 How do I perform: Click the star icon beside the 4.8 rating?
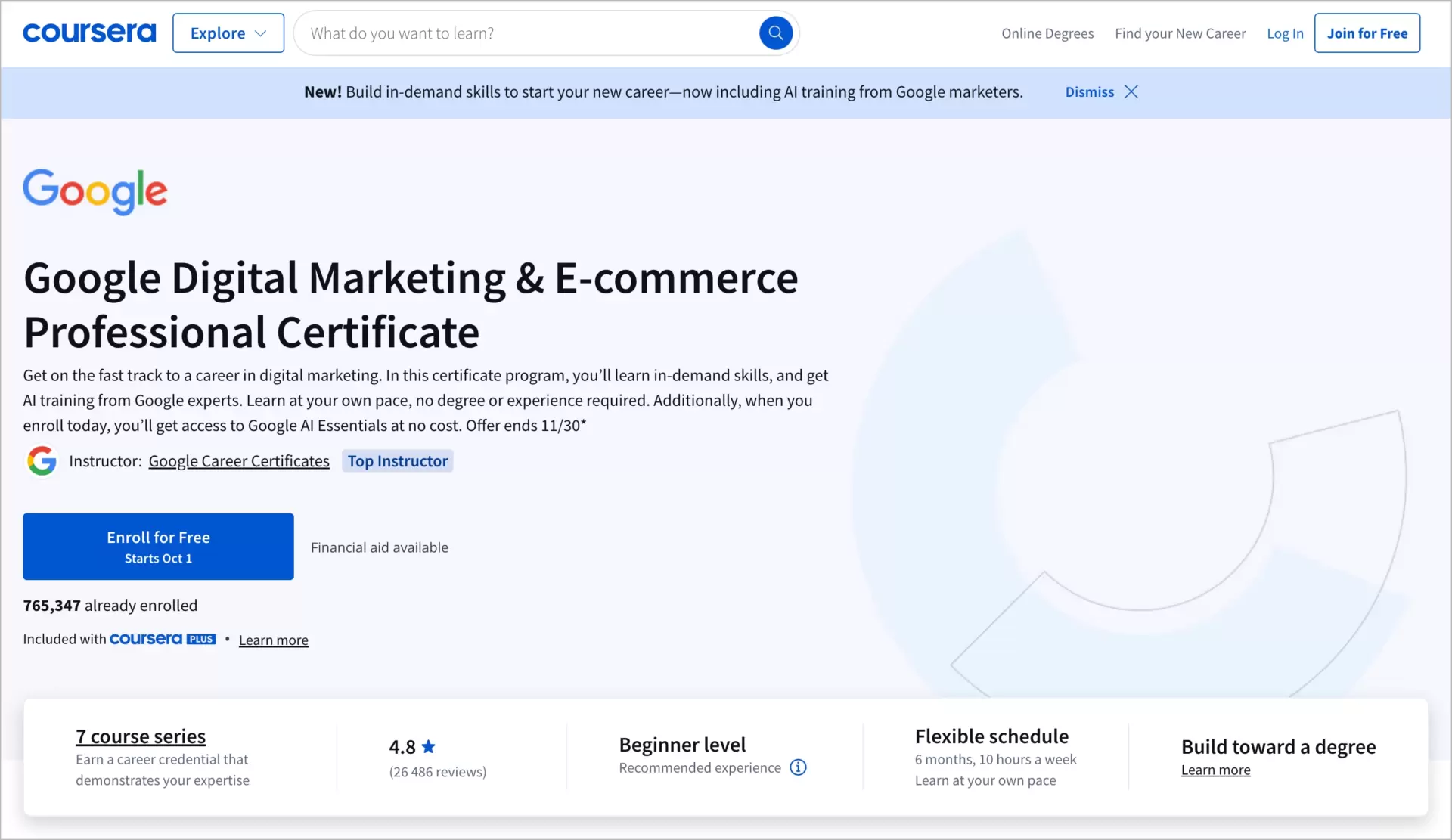tap(429, 745)
